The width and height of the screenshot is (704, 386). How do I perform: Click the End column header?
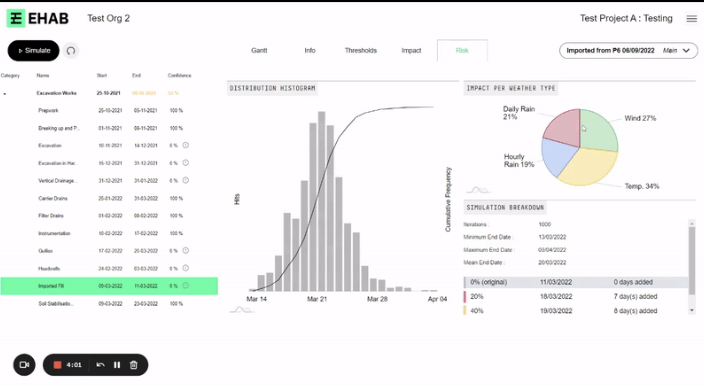click(x=136, y=75)
